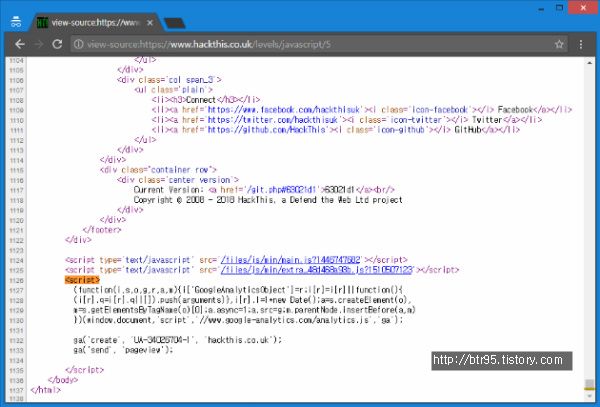This screenshot has height=407, width=600.
Task: Open a new tab
Action: click(x=174, y=23)
